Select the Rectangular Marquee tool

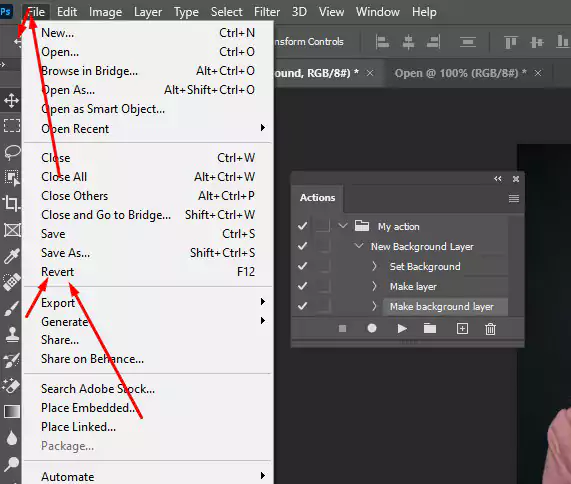[12, 125]
